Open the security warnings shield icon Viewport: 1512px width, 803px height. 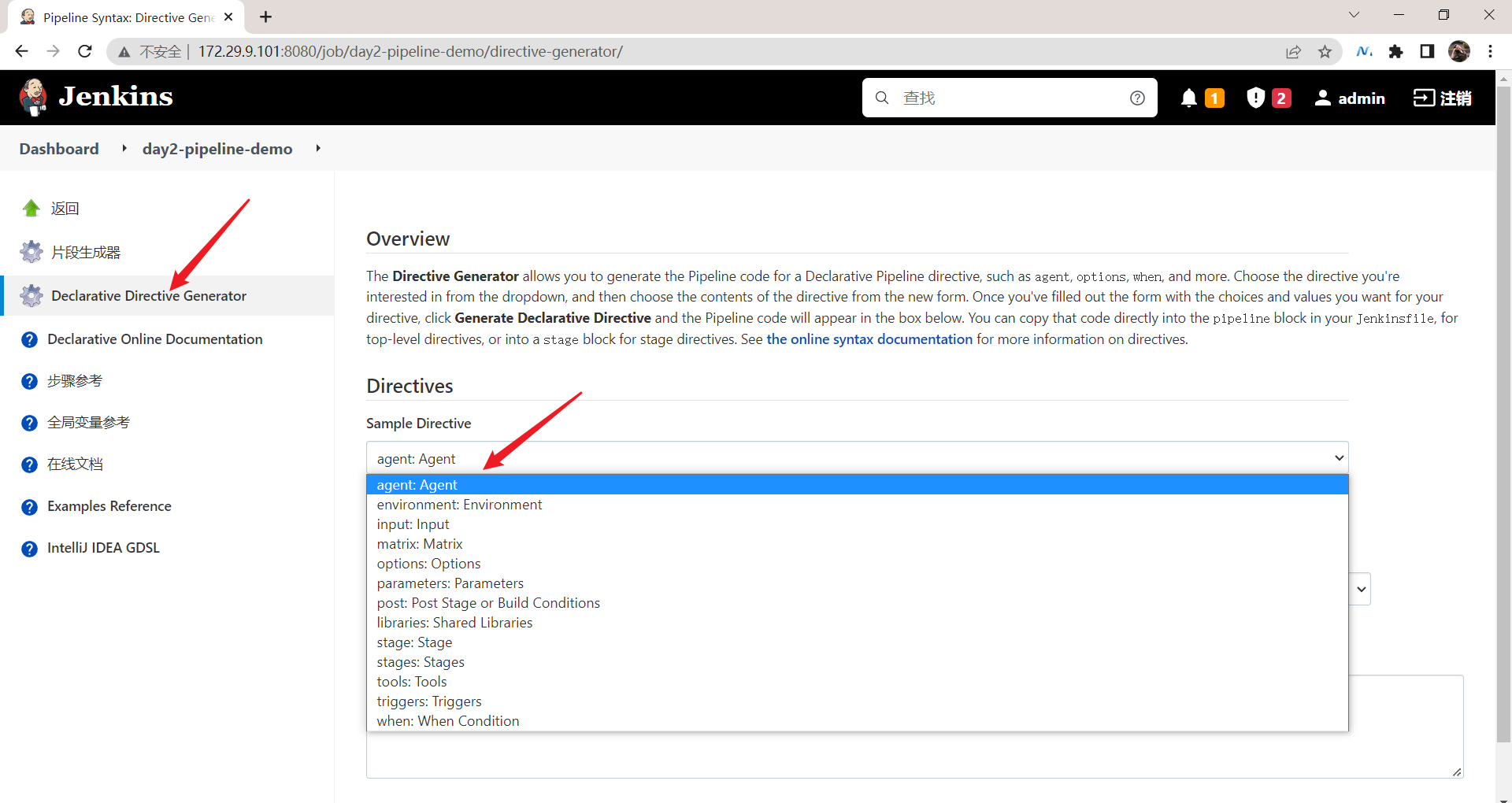(x=1256, y=98)
